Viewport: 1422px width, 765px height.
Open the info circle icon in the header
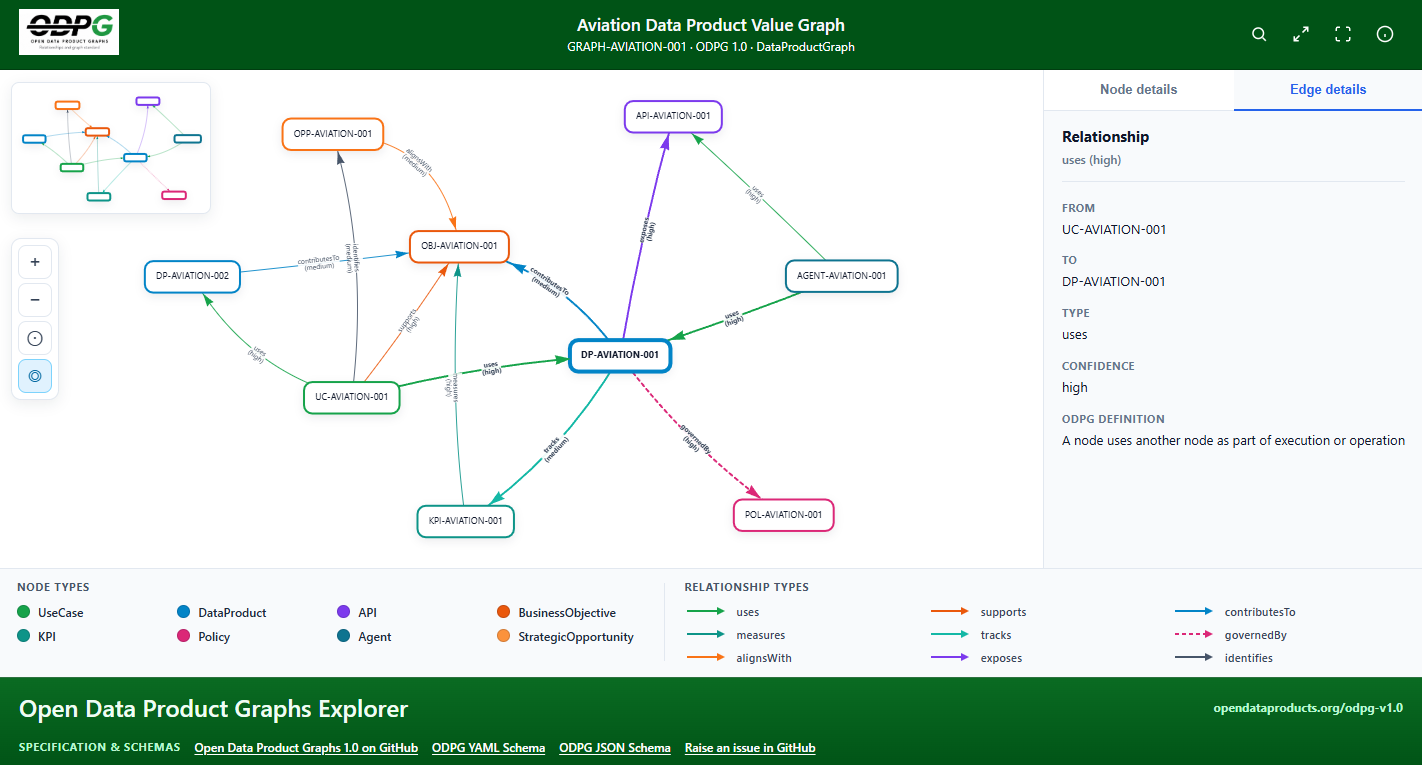[x=1385, y=35]
